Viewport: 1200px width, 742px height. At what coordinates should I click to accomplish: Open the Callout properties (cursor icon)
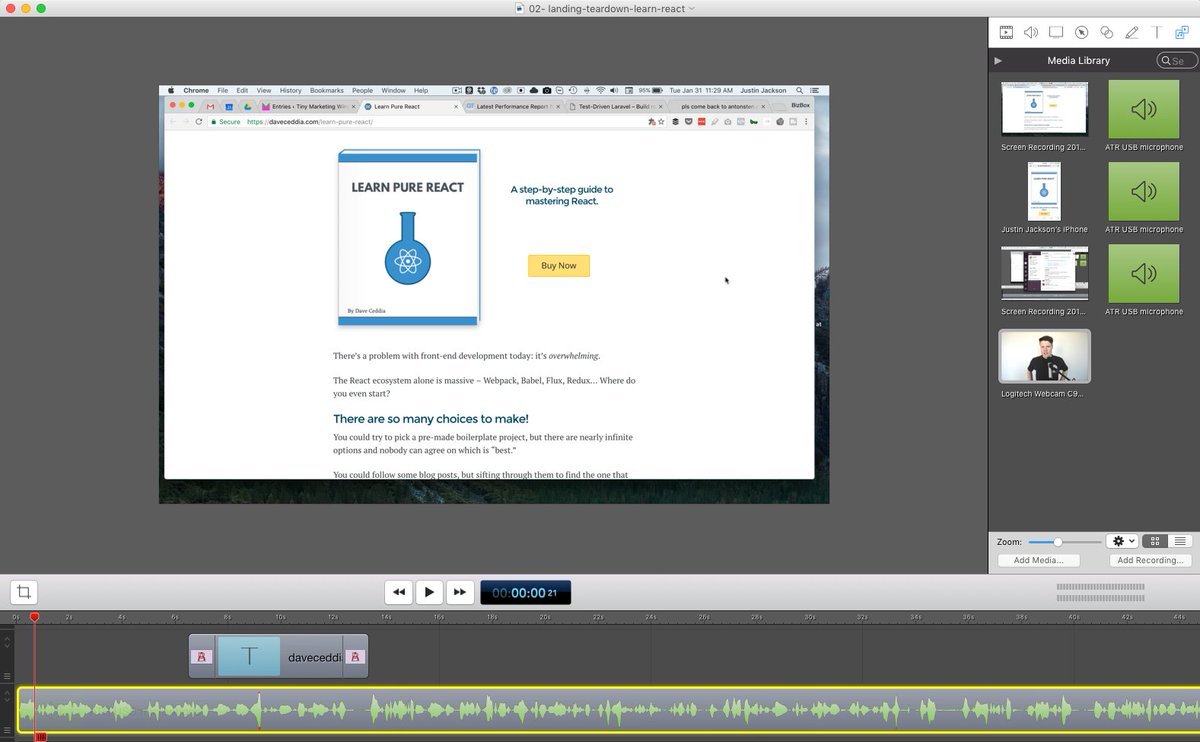pyautogui.click(x=1081, y=32)
